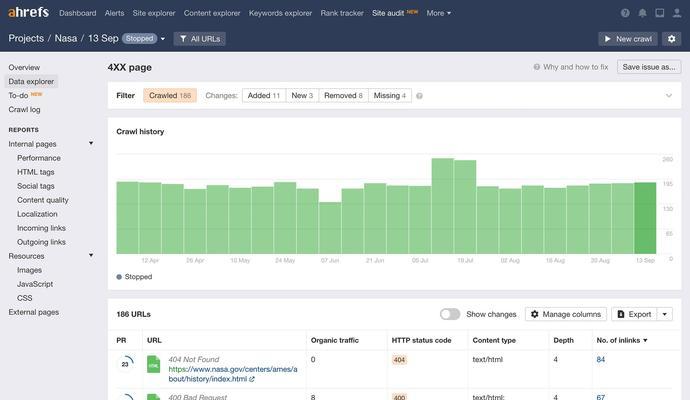Open the nasa.gov ames history URL
This screenshot has width=690, height=400.
coord(233,374)
